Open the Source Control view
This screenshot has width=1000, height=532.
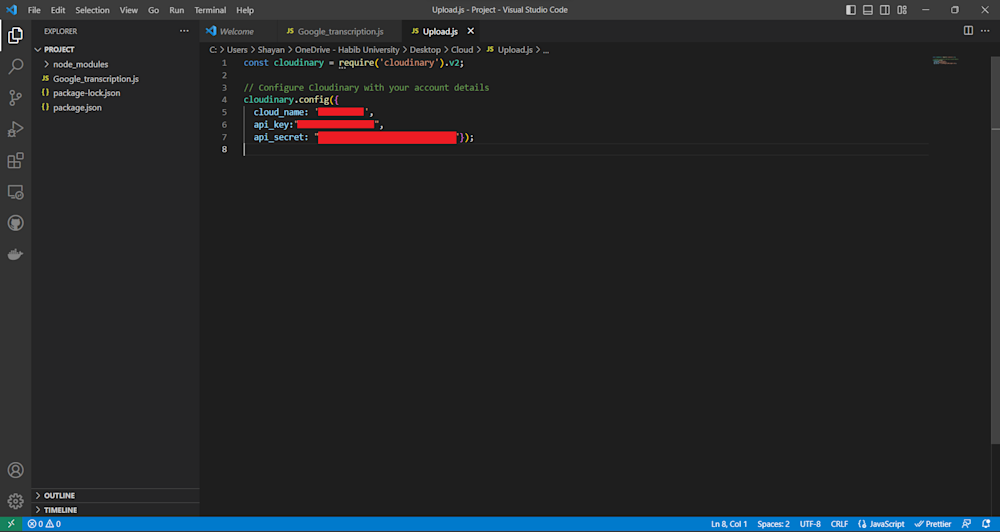15,98
